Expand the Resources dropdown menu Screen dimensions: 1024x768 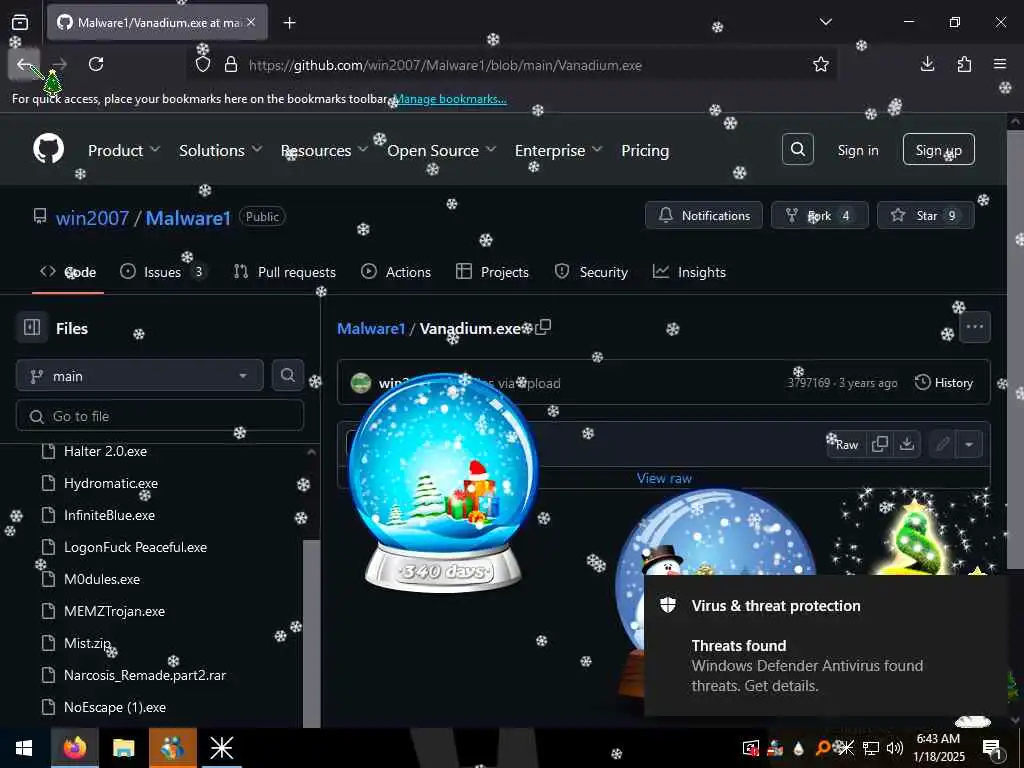point(325,150)
